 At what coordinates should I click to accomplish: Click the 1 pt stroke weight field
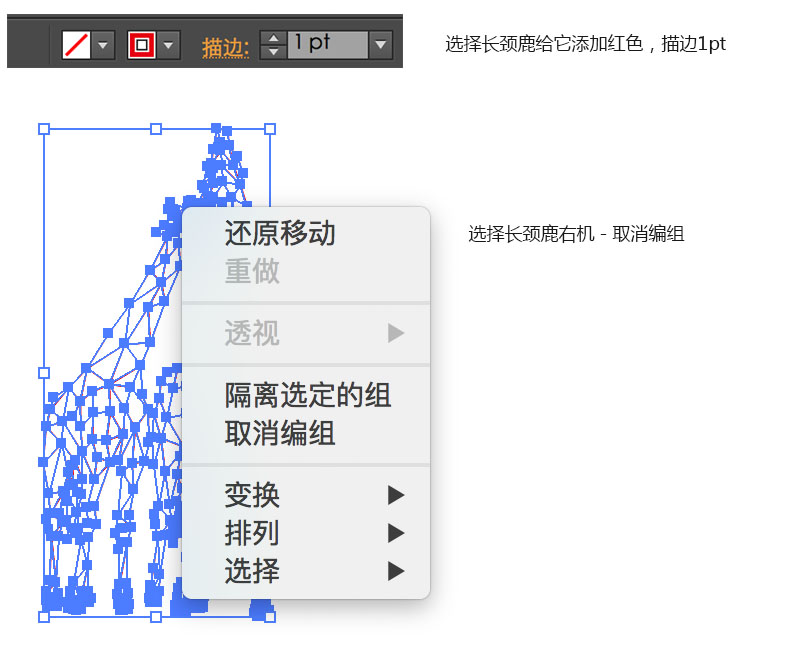click(328, 45)
